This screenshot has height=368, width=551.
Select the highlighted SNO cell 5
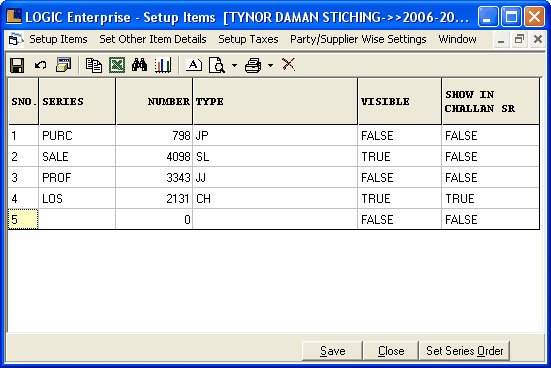pos(23,220)
